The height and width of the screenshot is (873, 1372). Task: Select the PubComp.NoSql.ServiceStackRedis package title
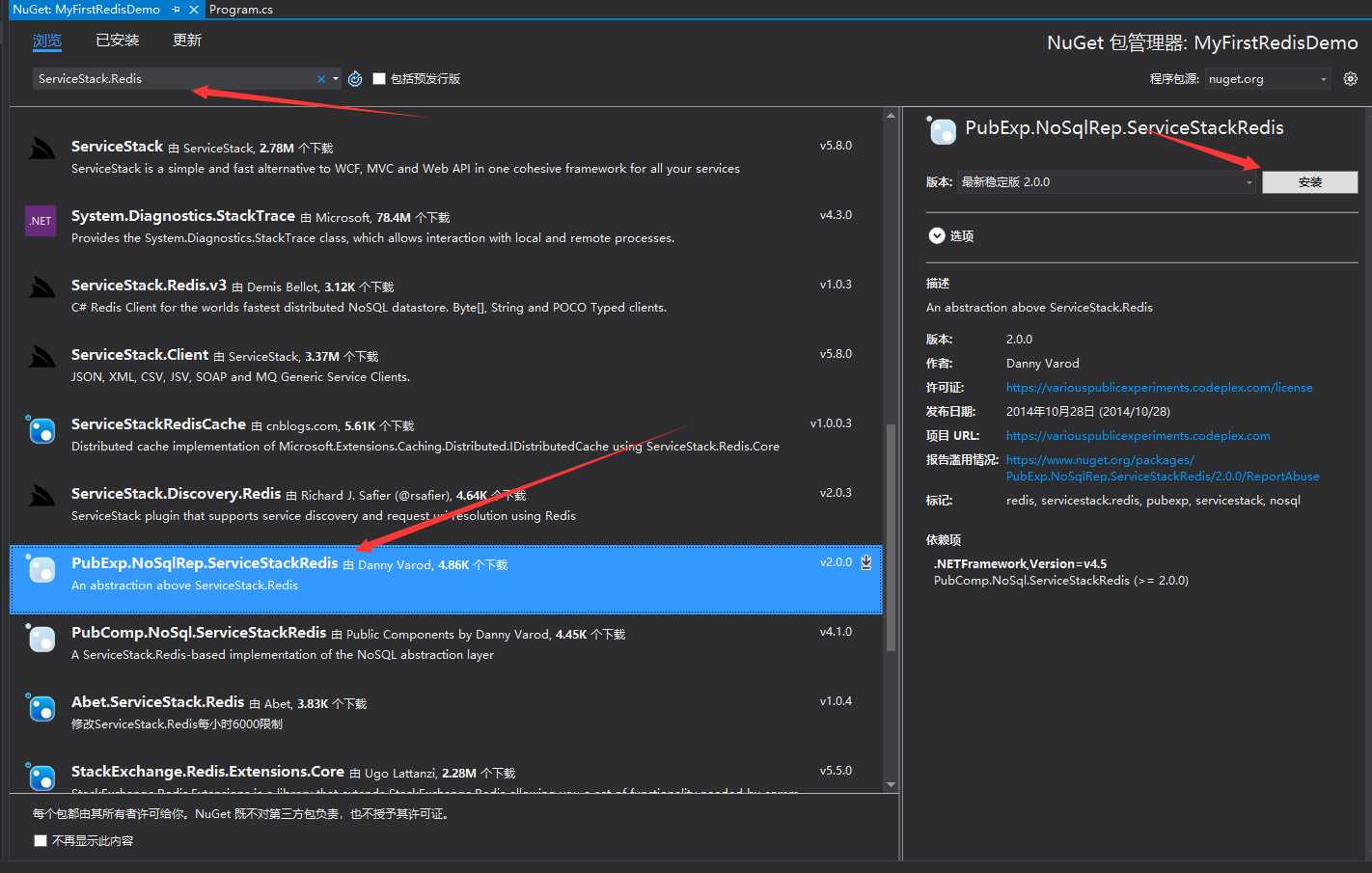tap(199, 633)
